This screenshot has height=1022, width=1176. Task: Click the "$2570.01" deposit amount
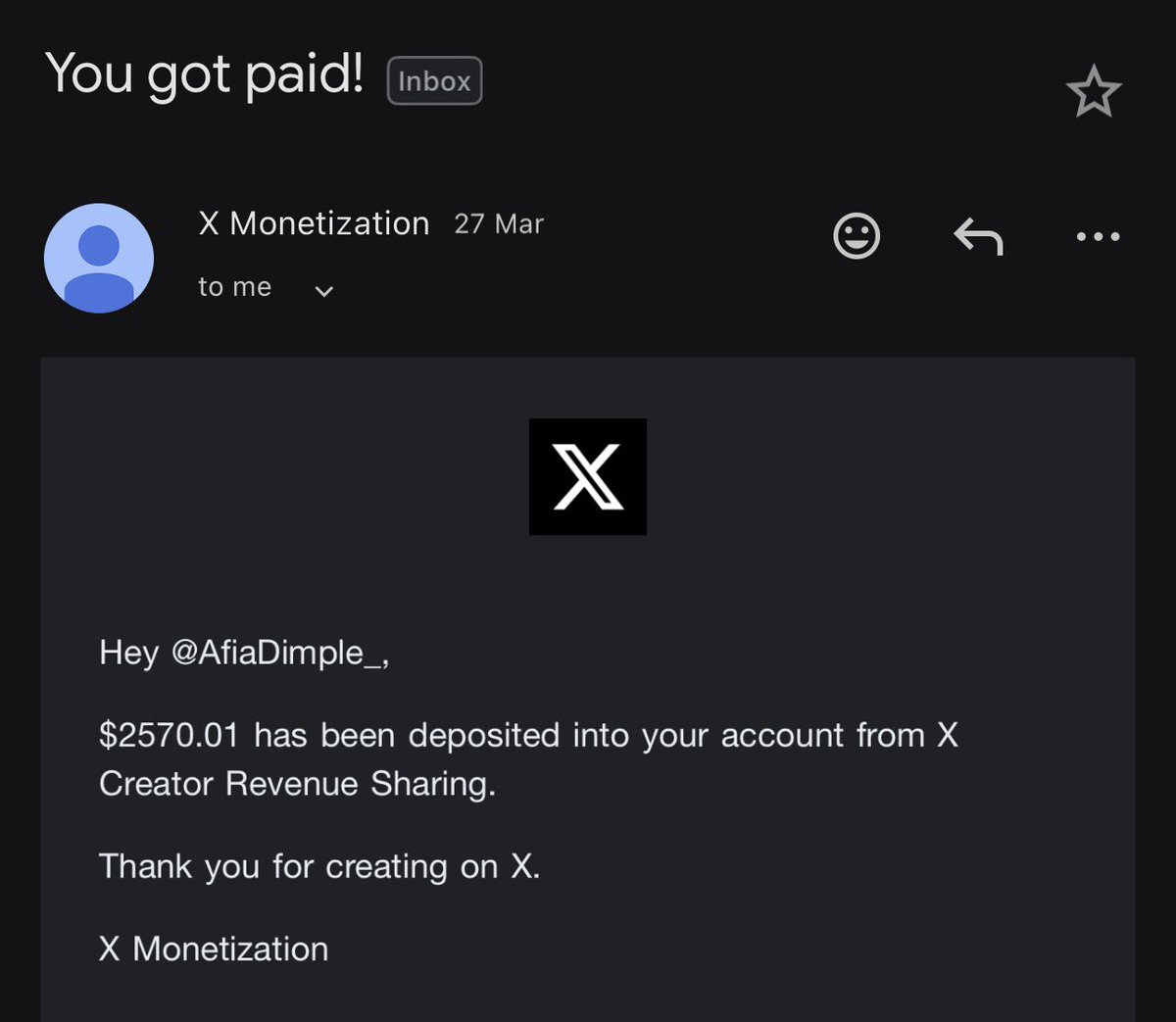169,735
